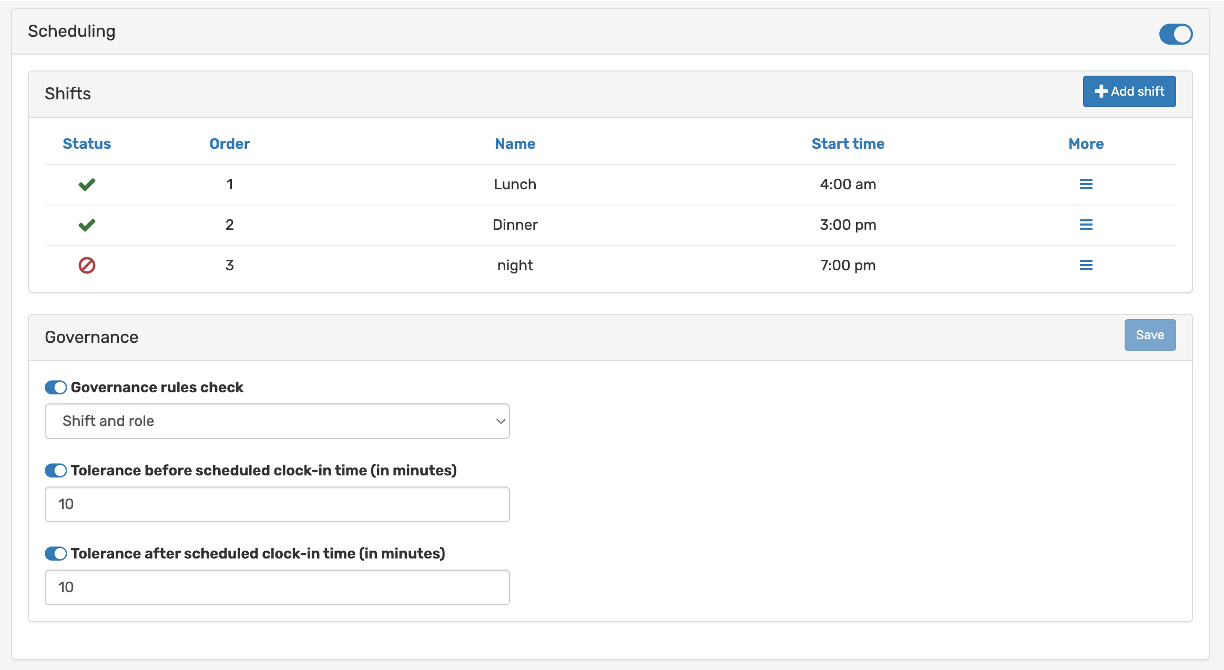Sort shifts by Name column header
This screenshot has height=670, width=1224.
tap(515, 144)
